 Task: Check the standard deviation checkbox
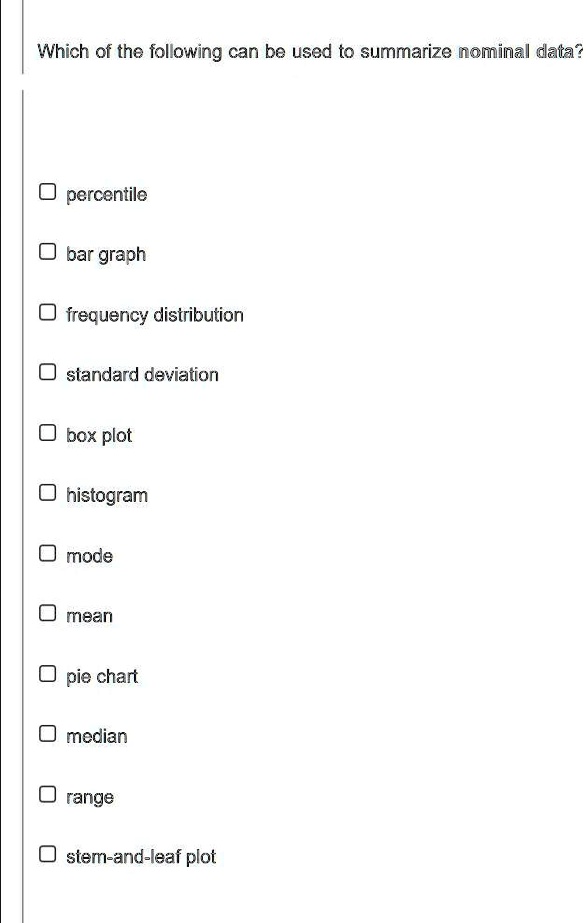pos(47,371)
